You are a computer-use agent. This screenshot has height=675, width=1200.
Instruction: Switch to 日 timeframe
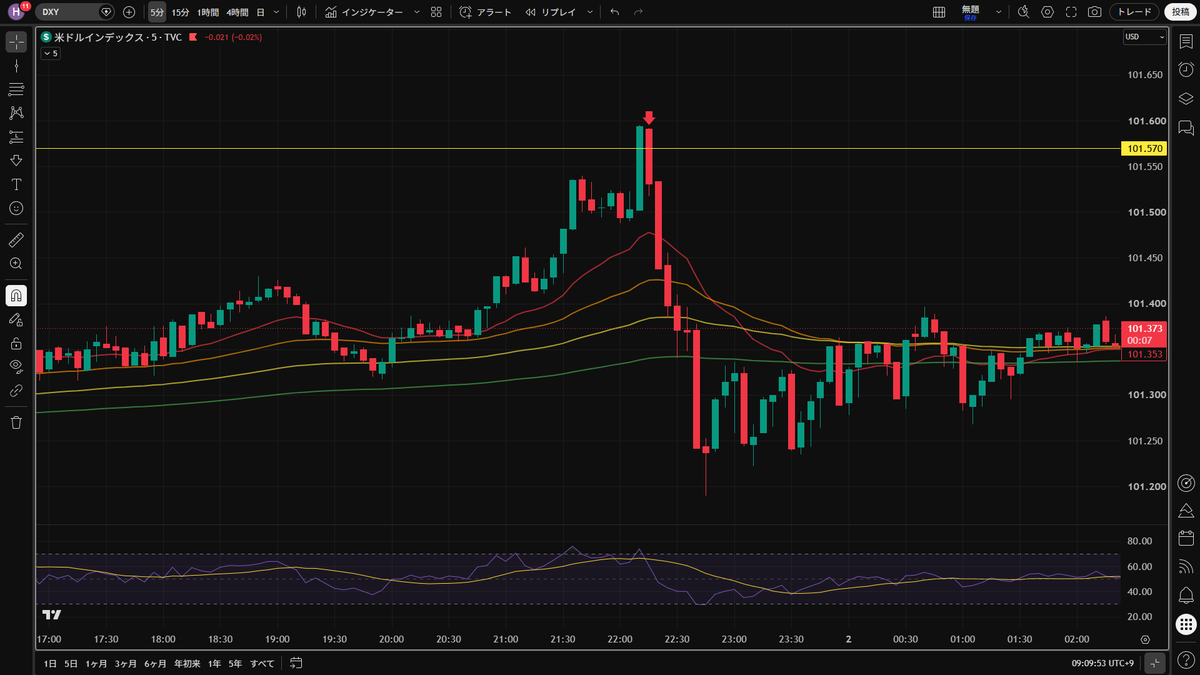pyautogui.click(x=261, y=12)
